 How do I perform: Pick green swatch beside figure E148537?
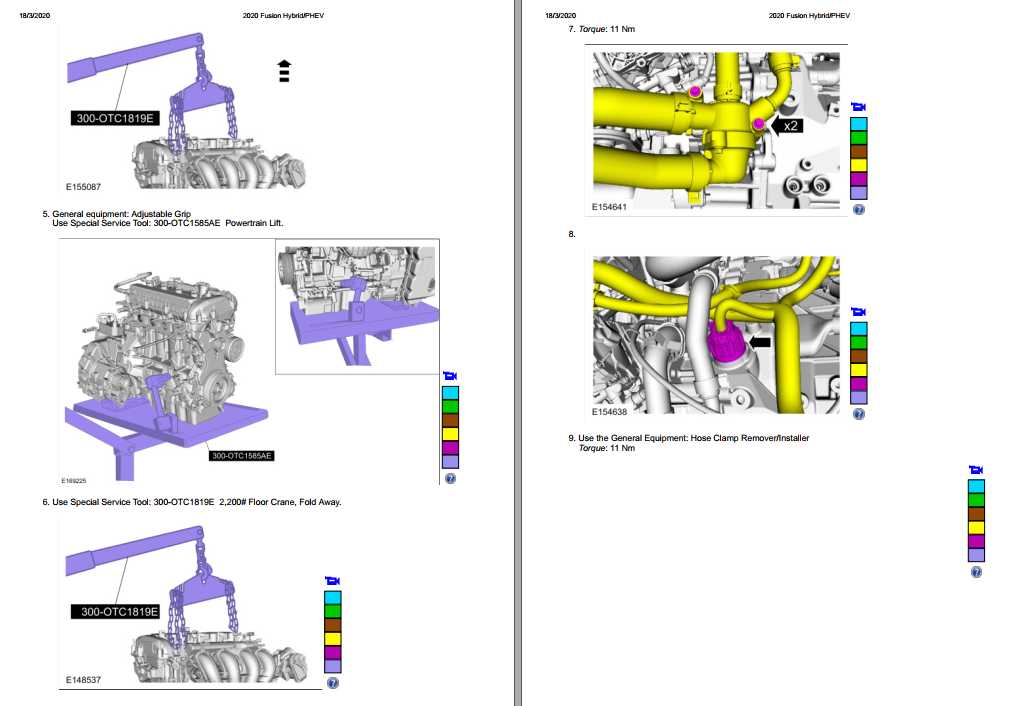(333, 612)
